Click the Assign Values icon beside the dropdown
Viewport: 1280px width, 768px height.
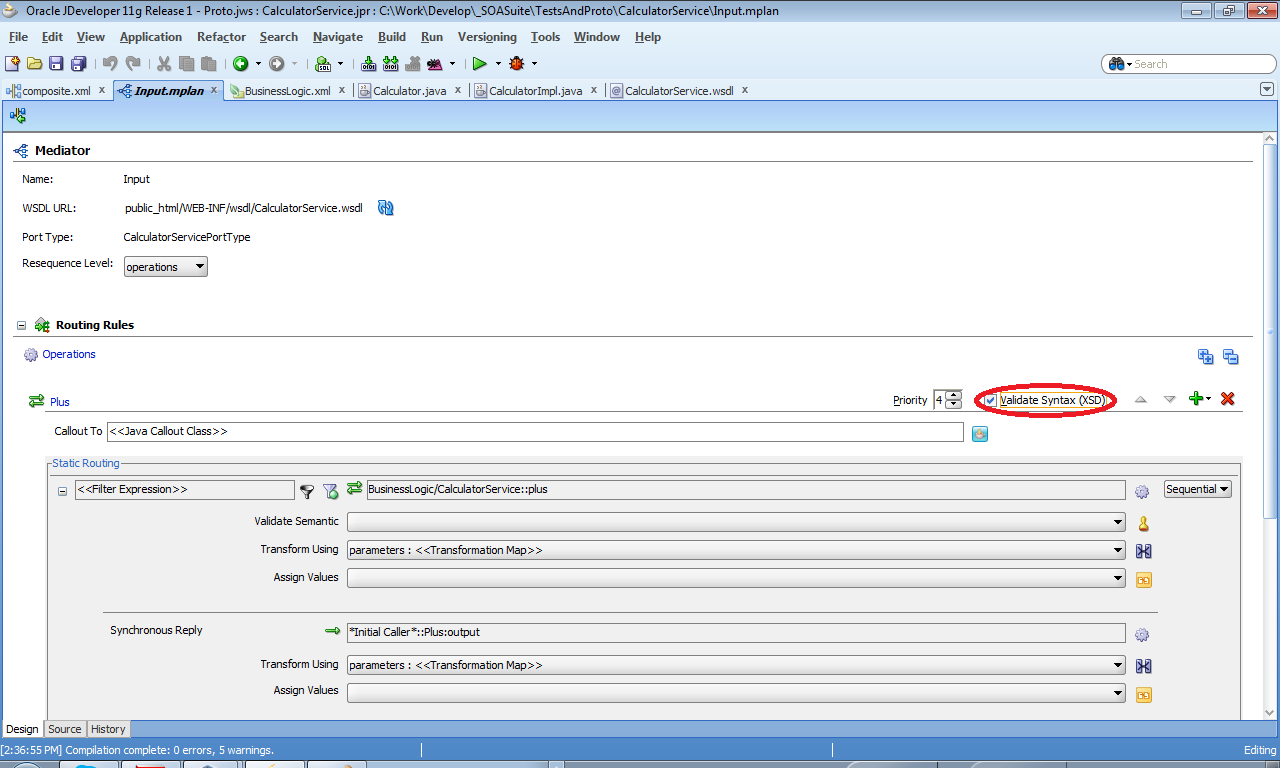1143,579
